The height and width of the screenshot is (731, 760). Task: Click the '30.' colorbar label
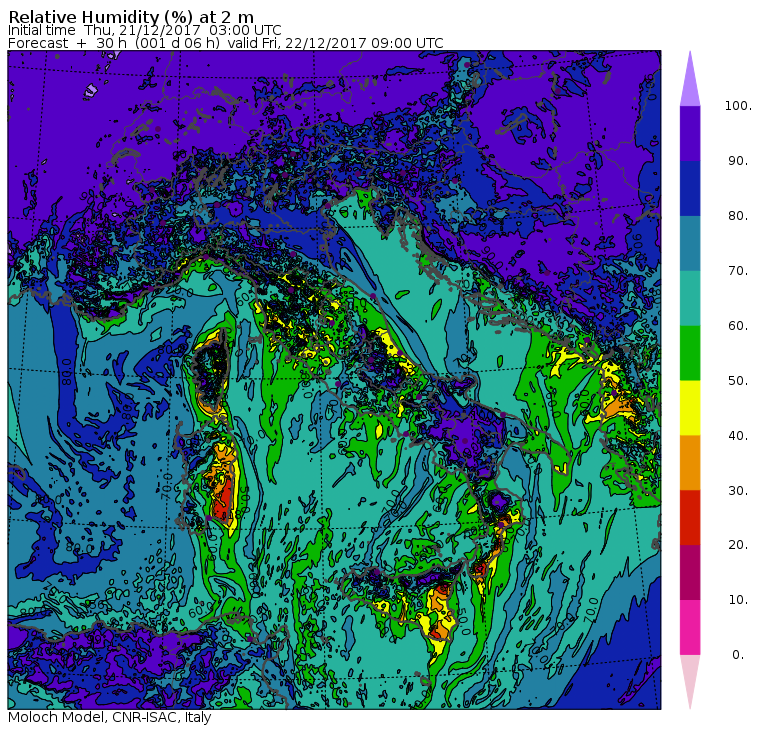pos(738,491)
